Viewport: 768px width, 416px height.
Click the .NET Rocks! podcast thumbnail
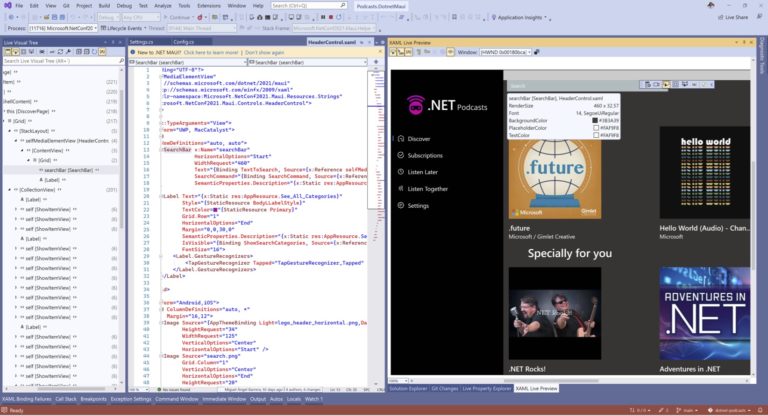[x=554, y=314]
